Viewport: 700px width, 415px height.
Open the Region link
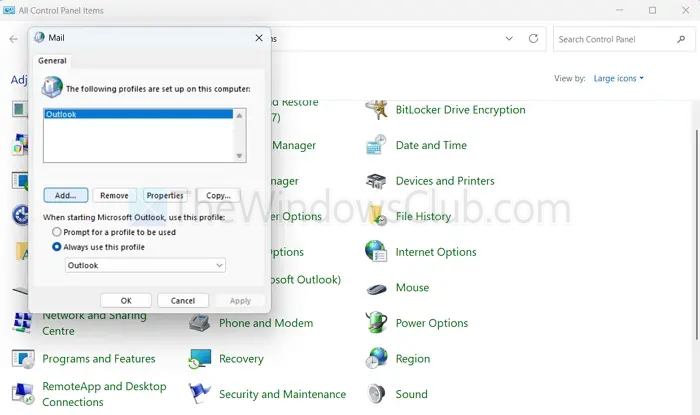413,359
